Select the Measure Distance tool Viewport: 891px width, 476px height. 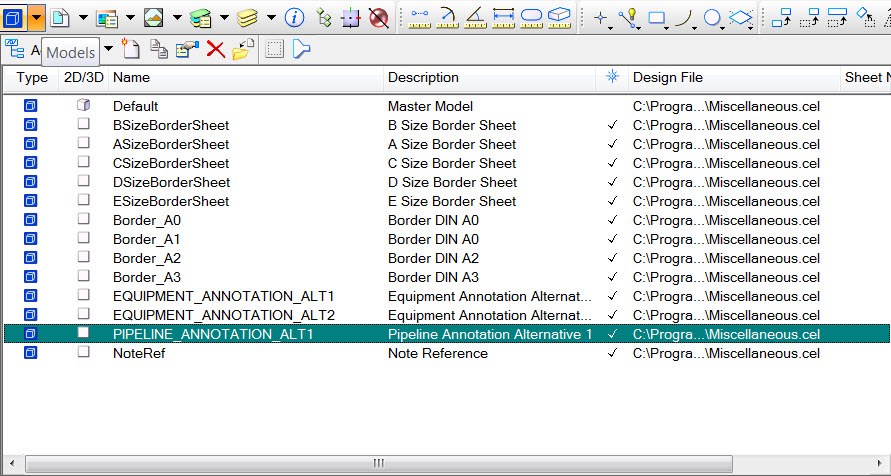pos(419,17)
